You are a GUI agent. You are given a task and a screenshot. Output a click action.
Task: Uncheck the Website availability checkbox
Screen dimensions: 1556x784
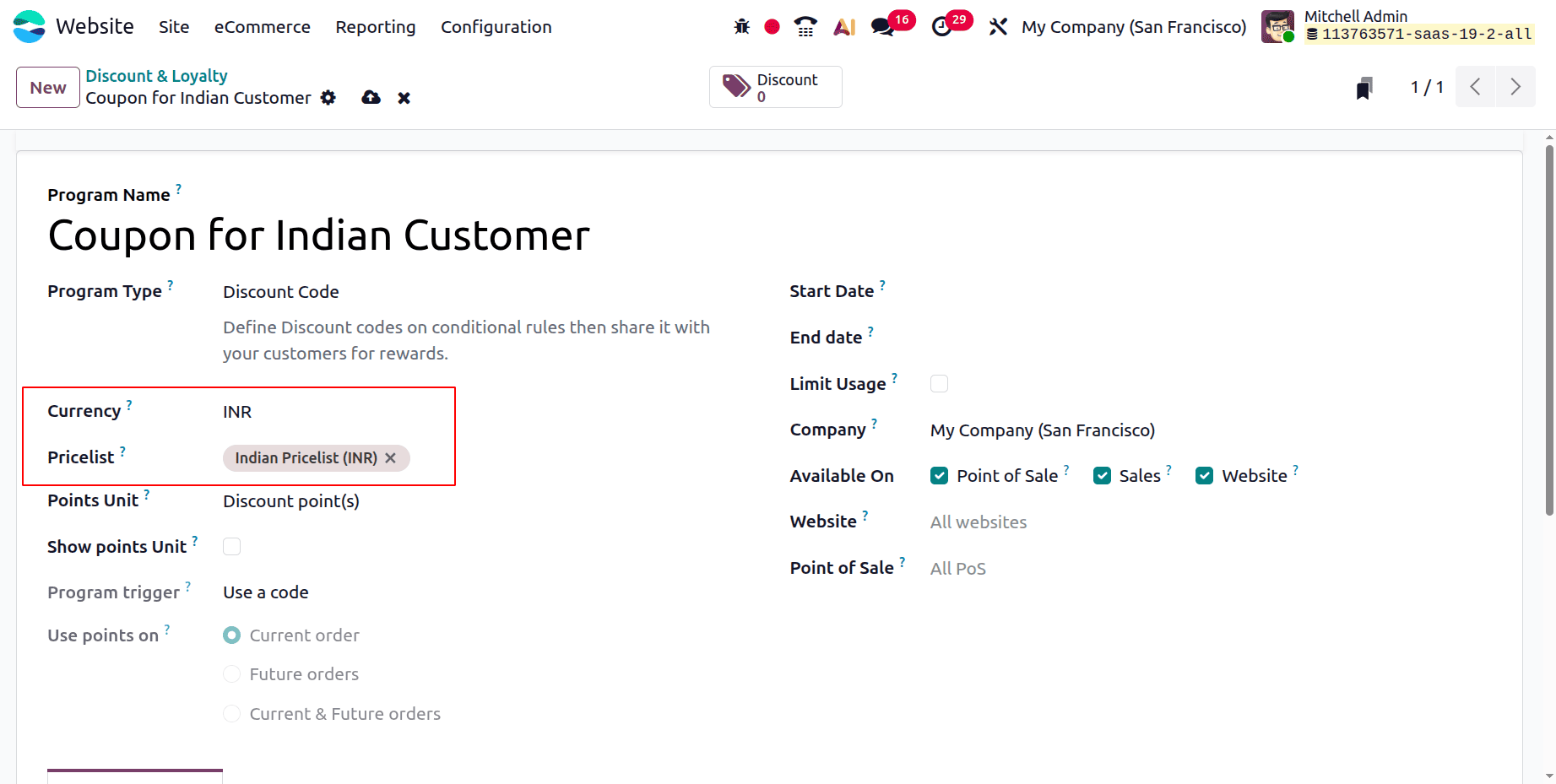[x=1205, y=476]
